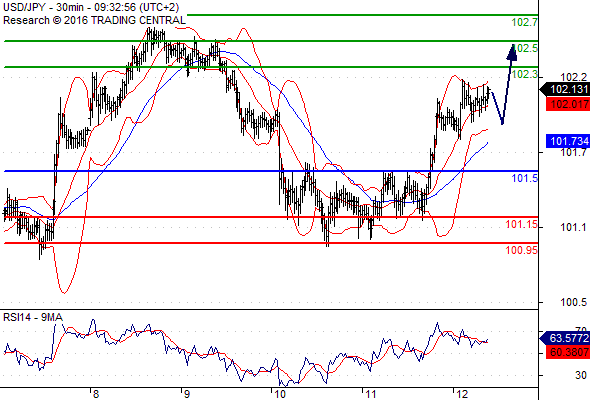590x400 pixels.
Task: Click date marker 9 on time axis
Action: 187,394
